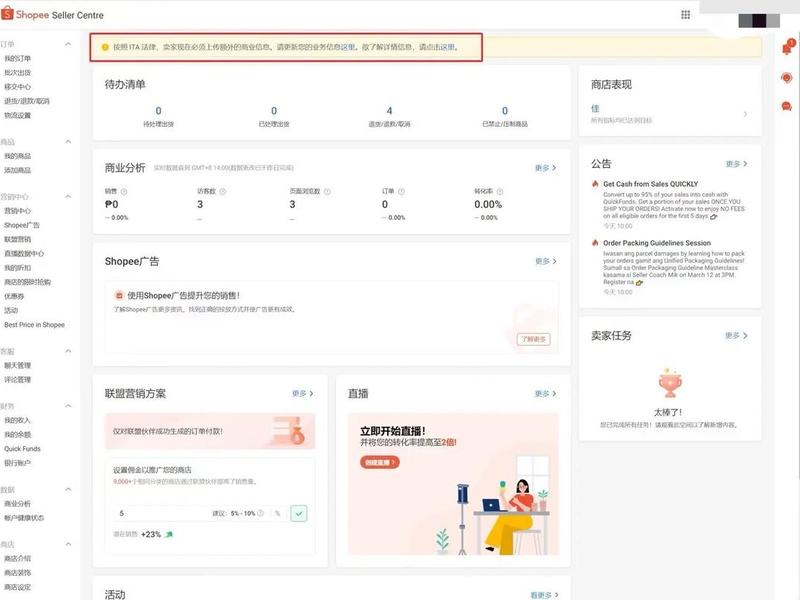This screenshot has height=600, width=800.
Task: Open the apps grid icon in header
Action: (x=686, y=14)
